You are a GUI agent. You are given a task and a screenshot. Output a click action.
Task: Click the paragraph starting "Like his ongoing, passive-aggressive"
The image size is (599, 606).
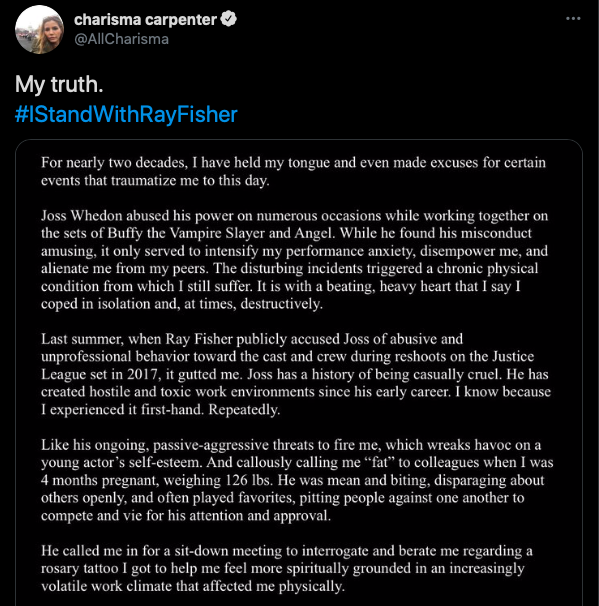pyautogui.click(x=297, y=480)
